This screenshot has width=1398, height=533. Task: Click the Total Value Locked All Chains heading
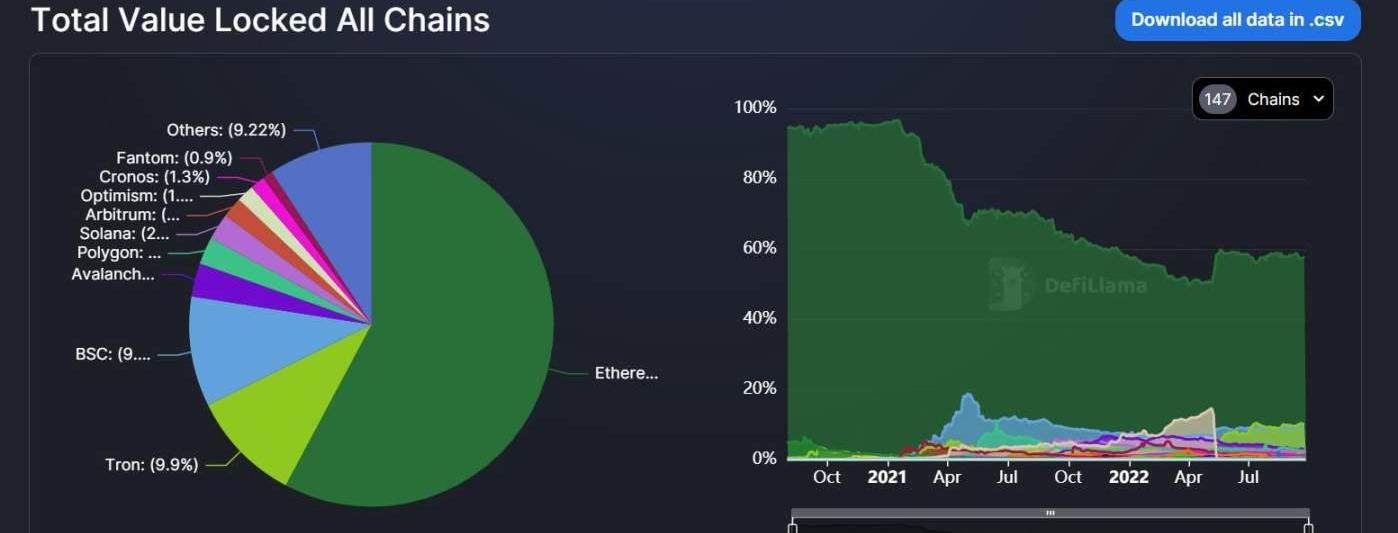tap(260, 19)
